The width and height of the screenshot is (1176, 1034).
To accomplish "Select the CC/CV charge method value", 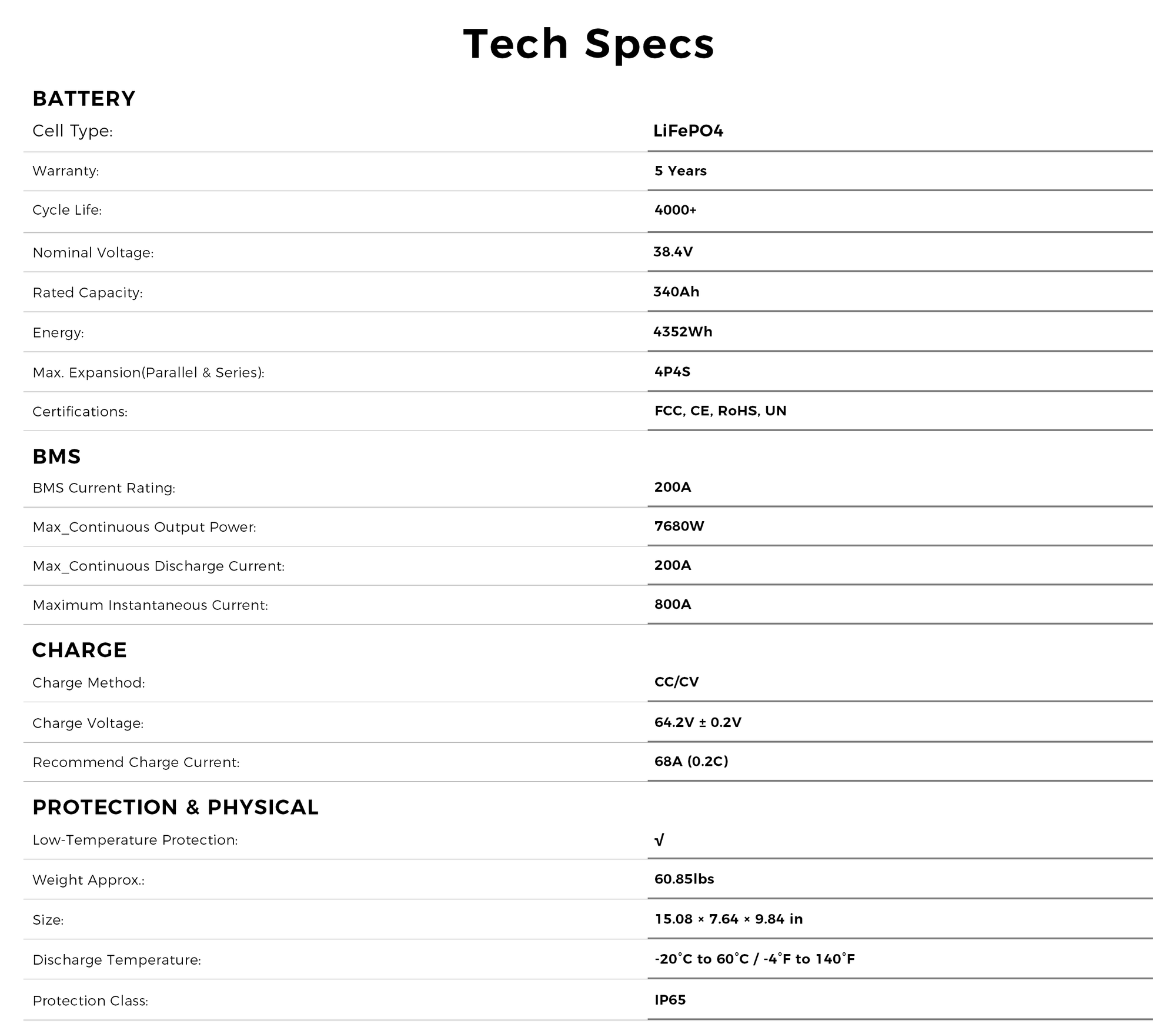I will tap(676, 682).
